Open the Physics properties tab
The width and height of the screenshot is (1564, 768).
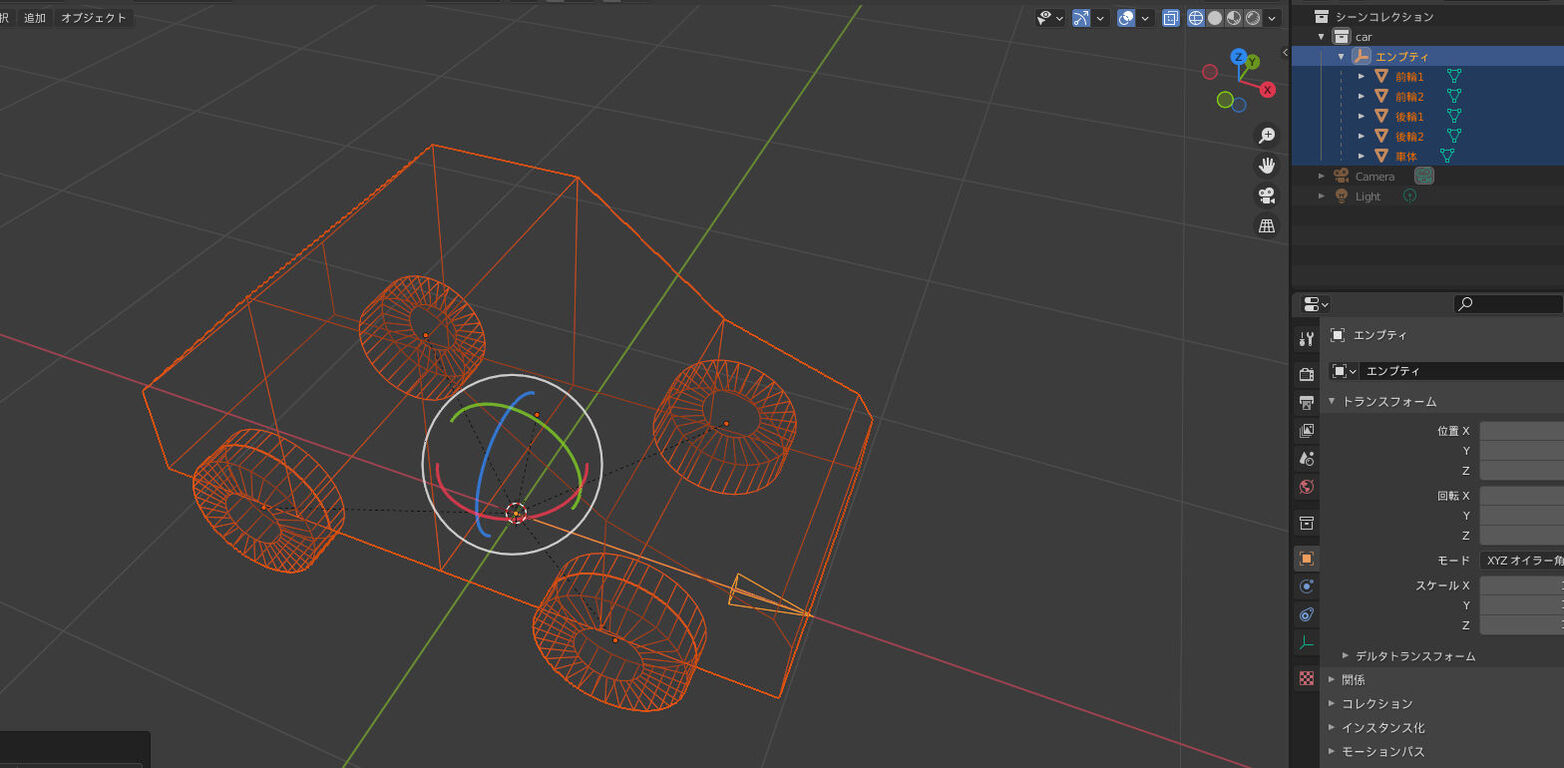pyautogui.click(x=1306, y=586)
